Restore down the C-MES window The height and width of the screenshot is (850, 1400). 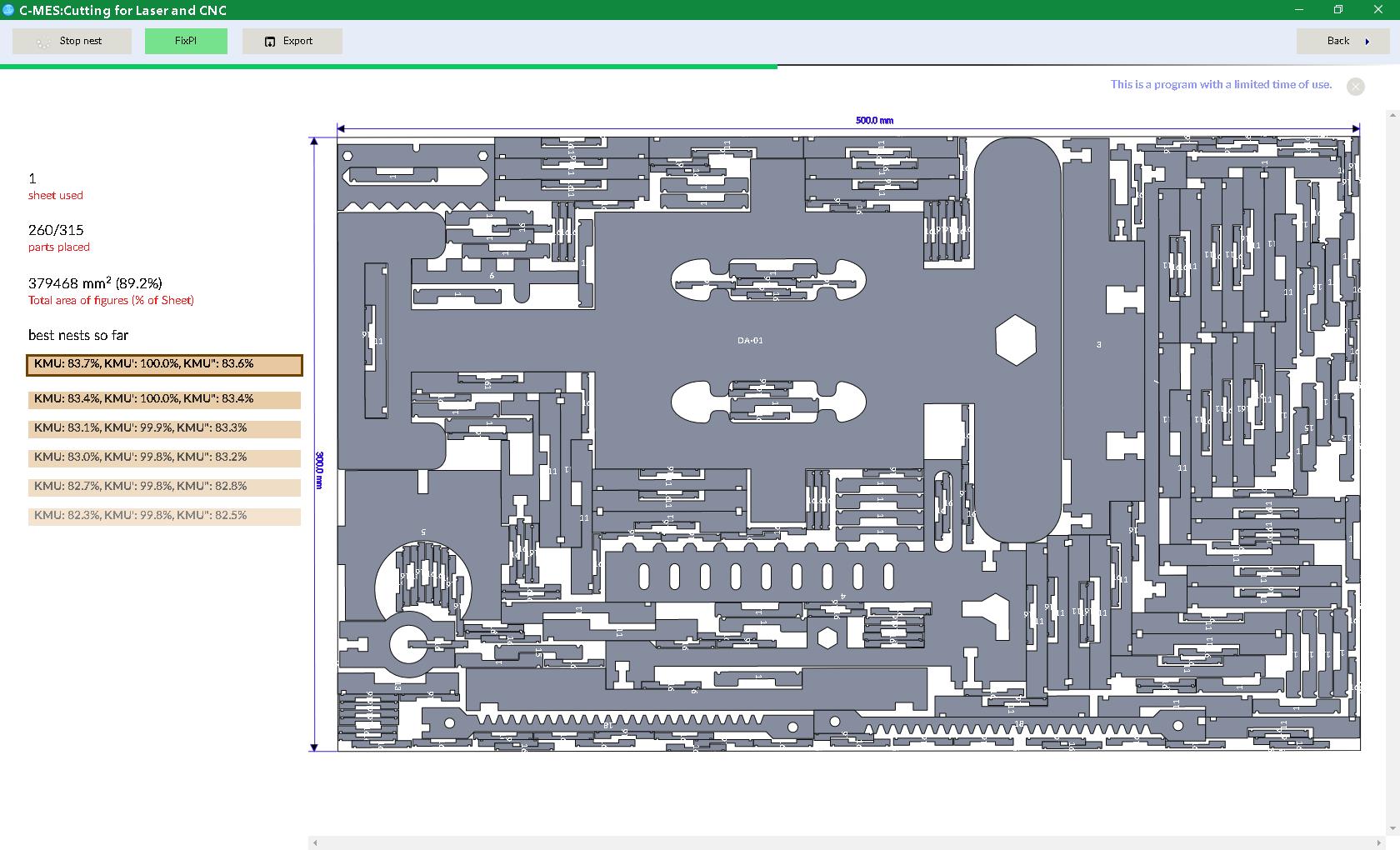click(1338, 10)
